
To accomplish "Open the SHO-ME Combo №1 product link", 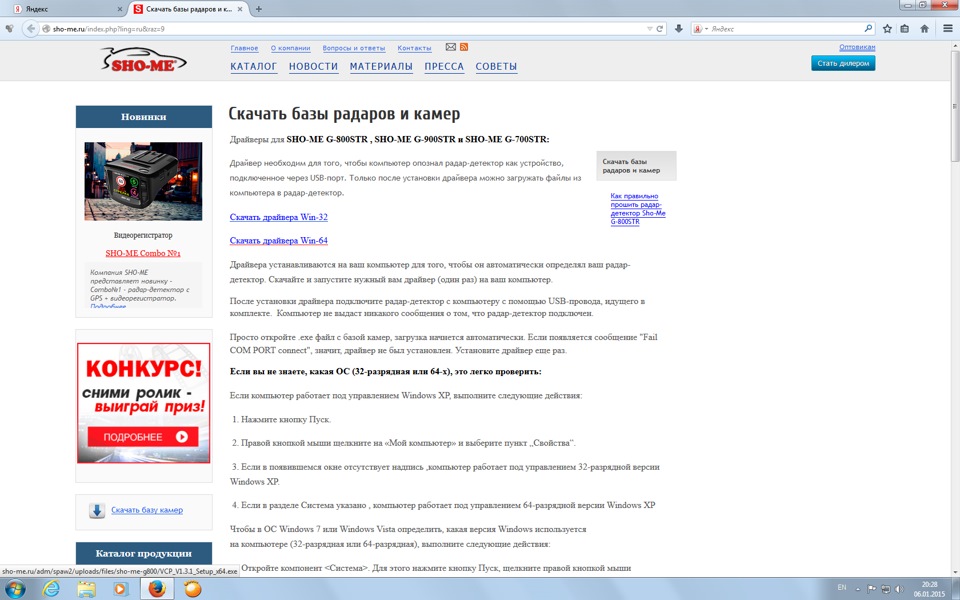I will point(143,253).
